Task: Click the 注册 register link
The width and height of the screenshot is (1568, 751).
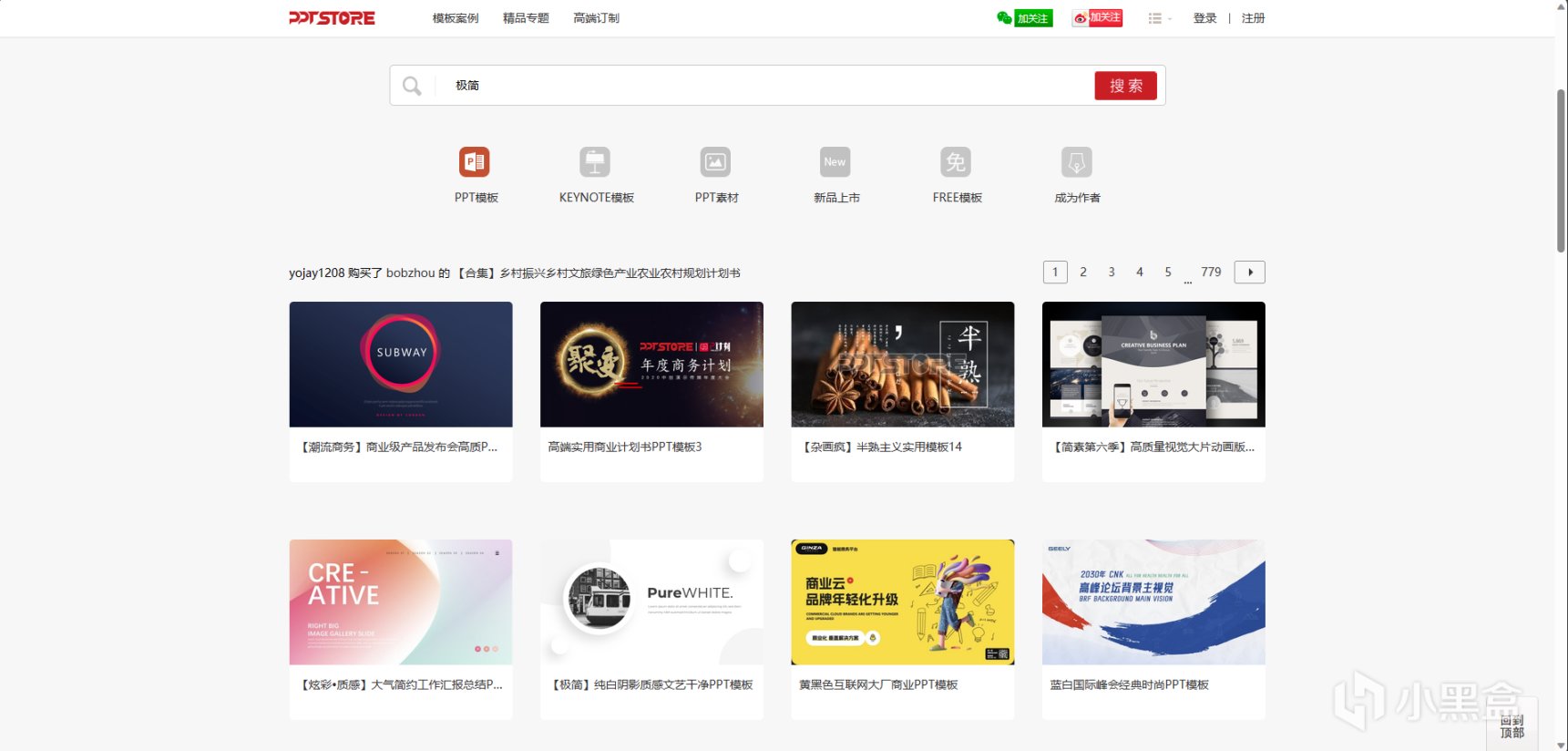Action: [1254, 18]
